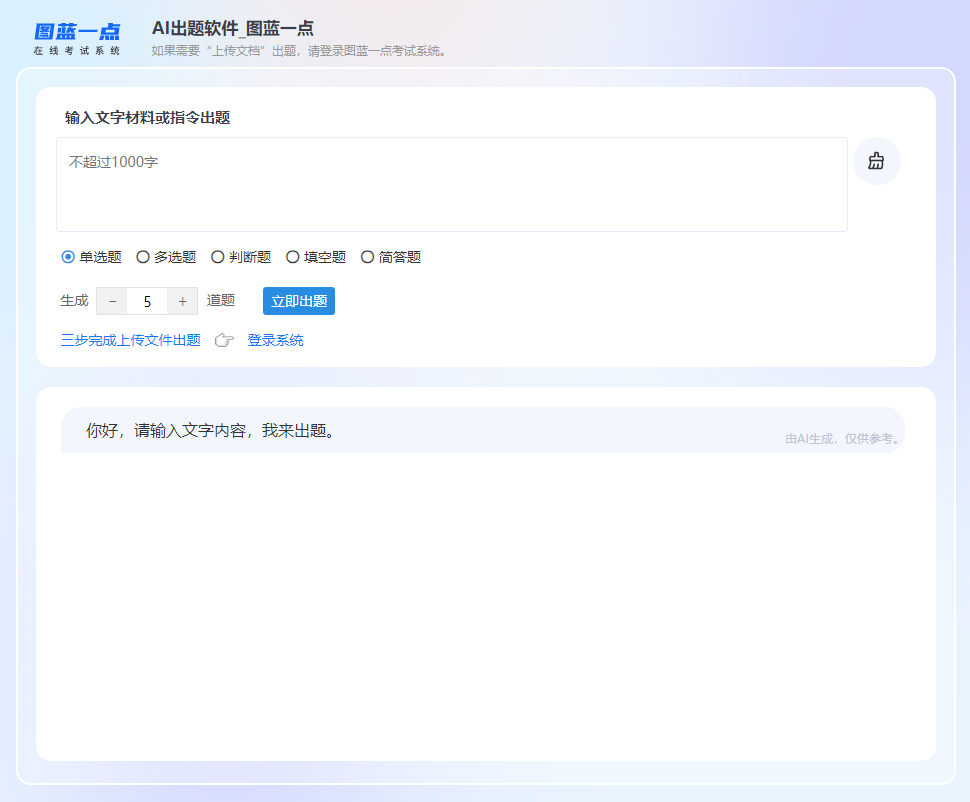Screen dimensions: 970x802
Task: Switch to 简答题 question type
Action: 367,257
